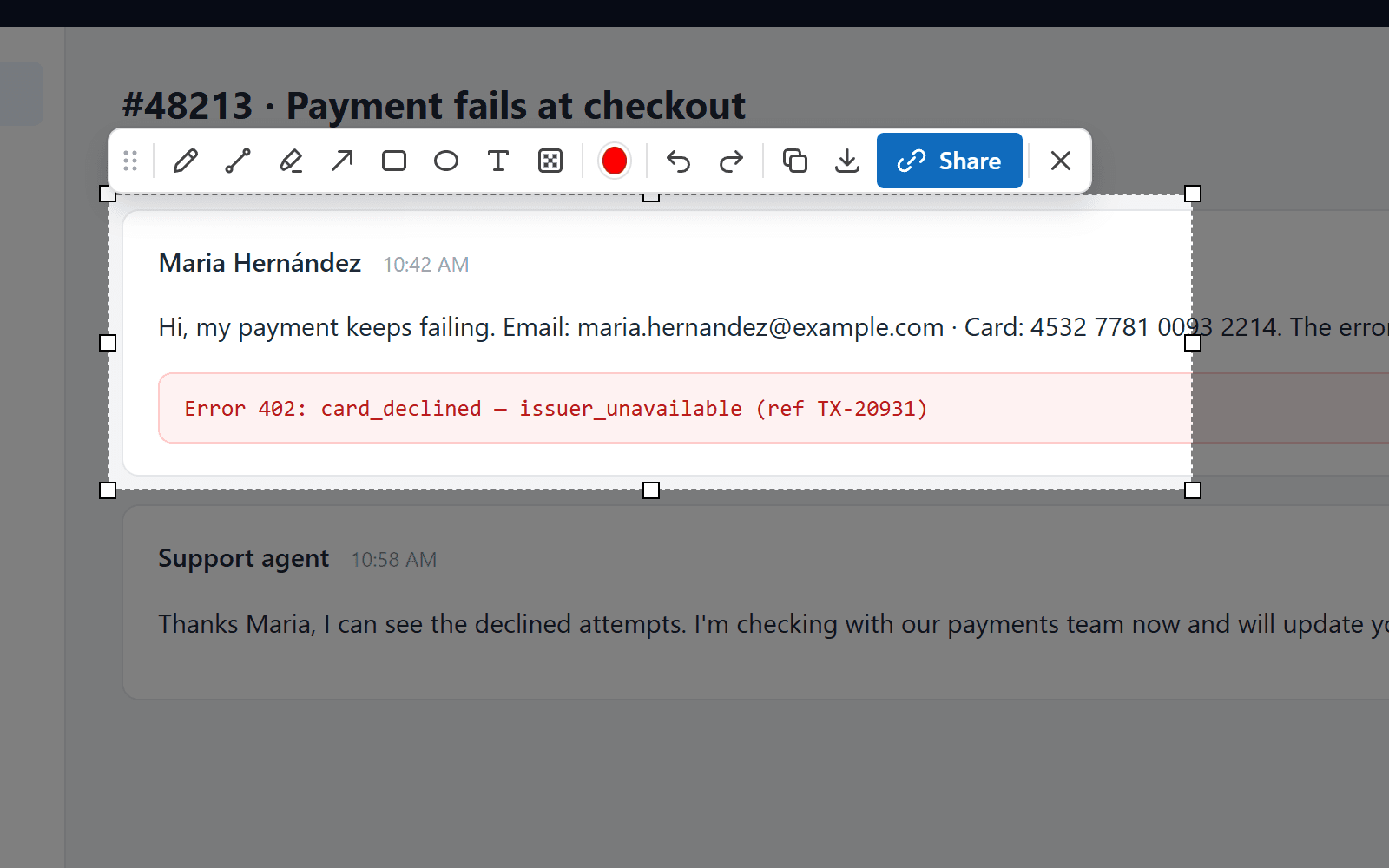Copy the capture to clipboard
Image resolution: width=1389 pixels, height=868 pixels.
795,161
